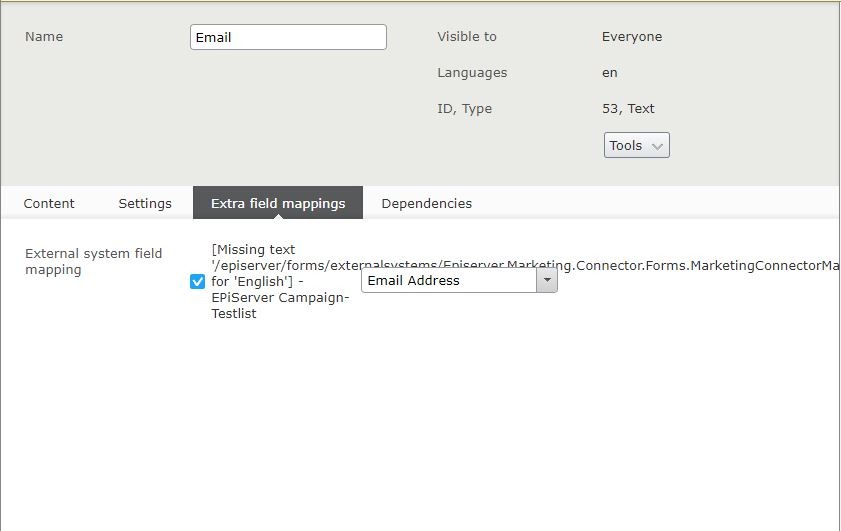Open the Tools dropdown button
This screenshot has width=841, height=531.
pos(636,145)
